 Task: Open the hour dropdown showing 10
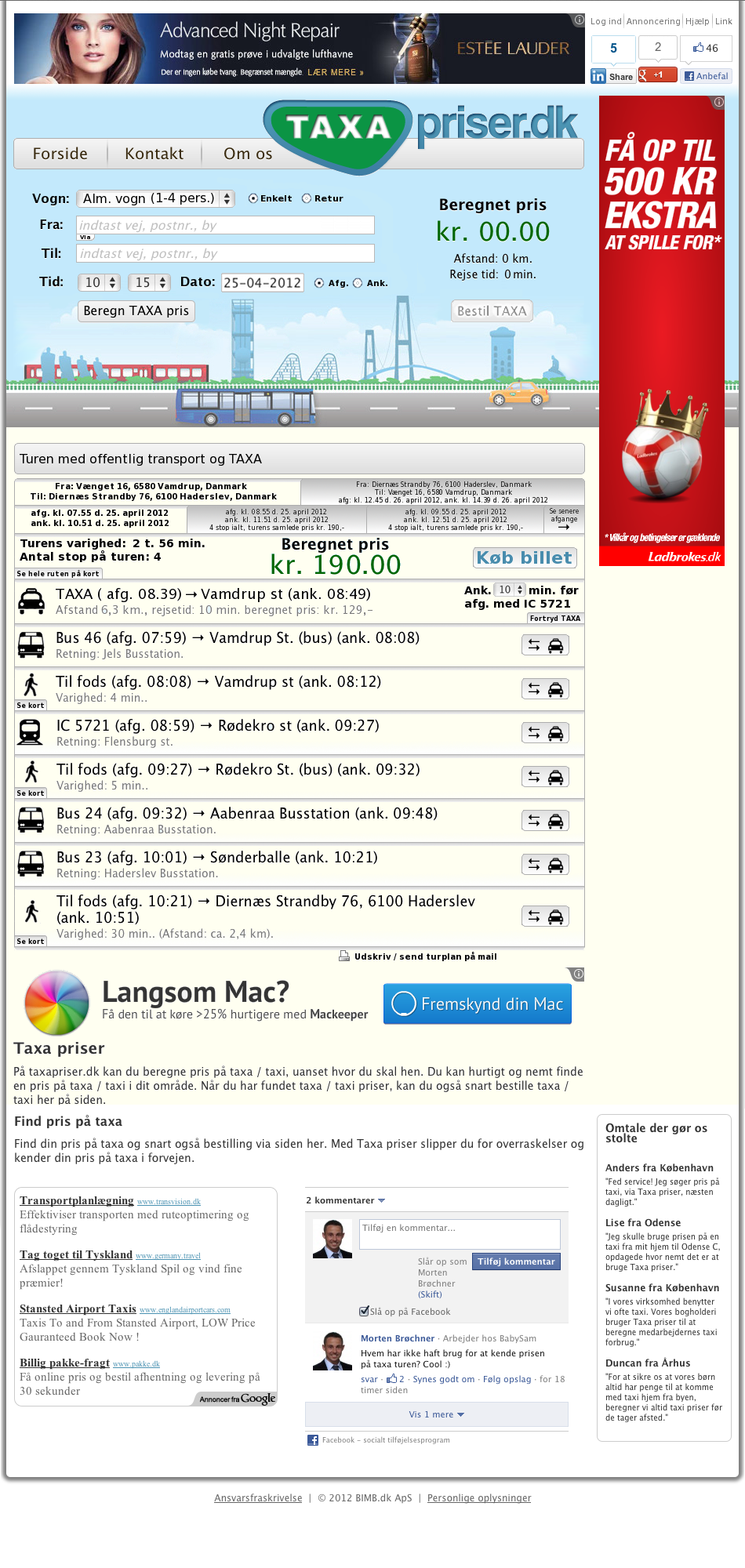[99, 282]
